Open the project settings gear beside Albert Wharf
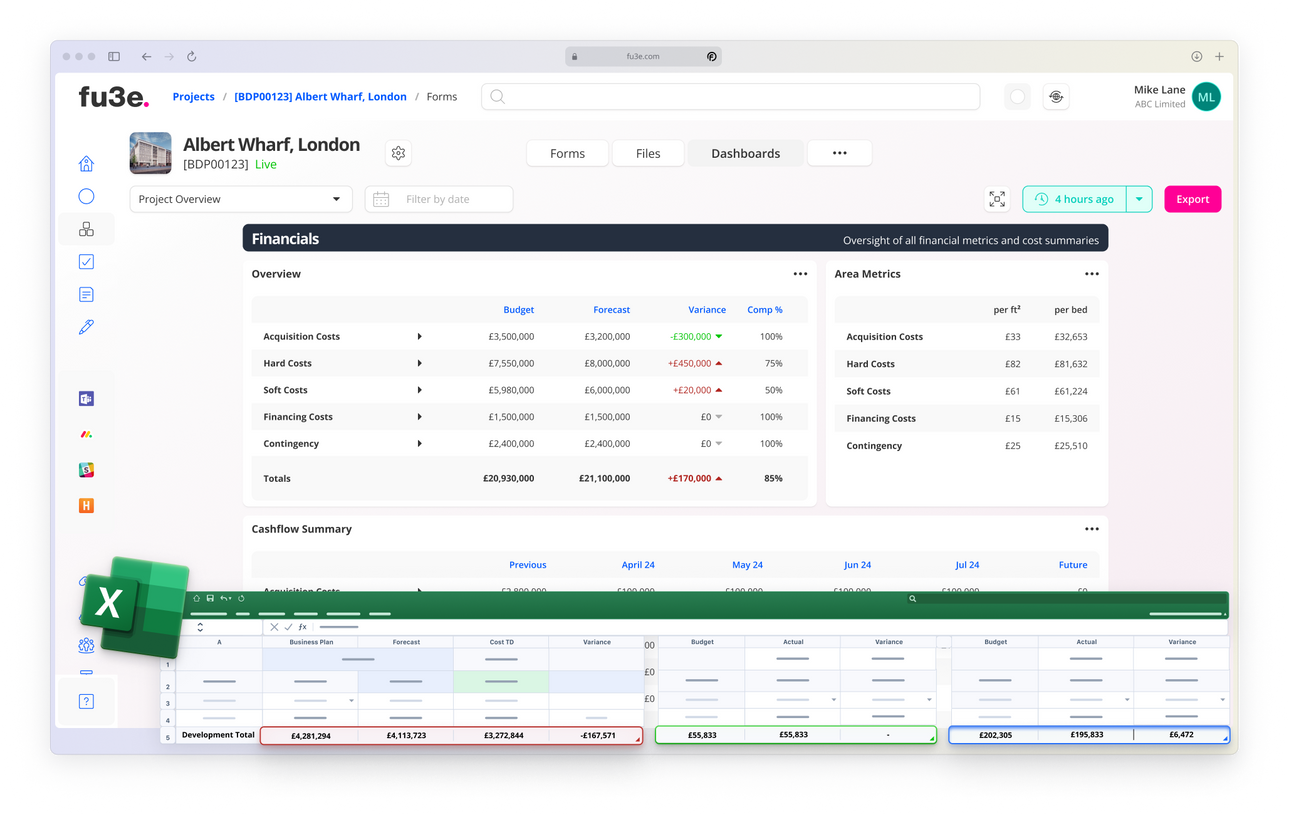Image resolution: width=1289 pixels, height=815 pixels. coord(398,153)
